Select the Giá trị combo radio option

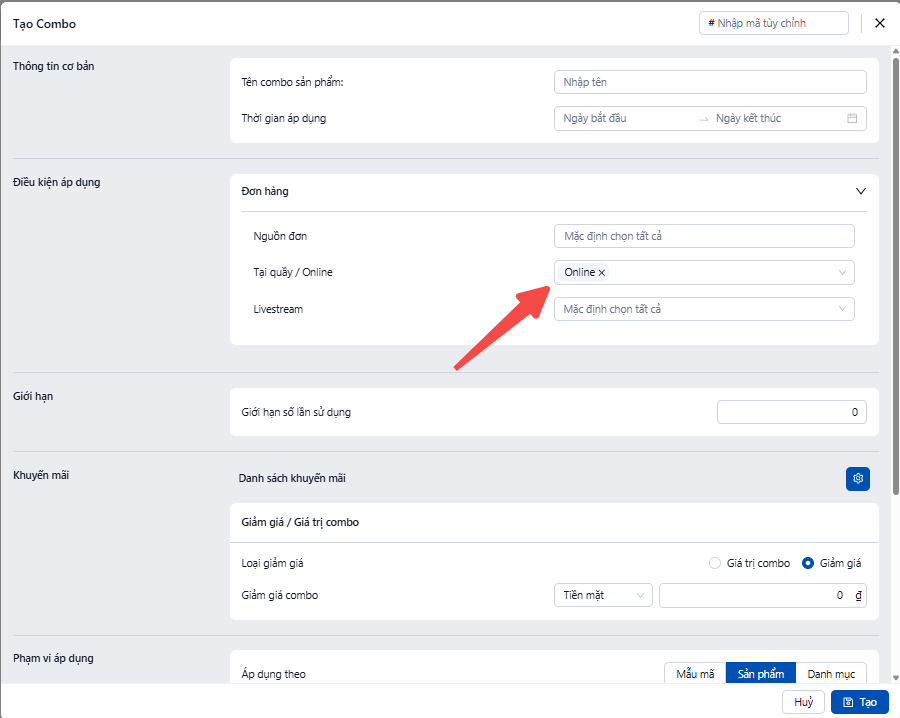click(x=715, y=563)
